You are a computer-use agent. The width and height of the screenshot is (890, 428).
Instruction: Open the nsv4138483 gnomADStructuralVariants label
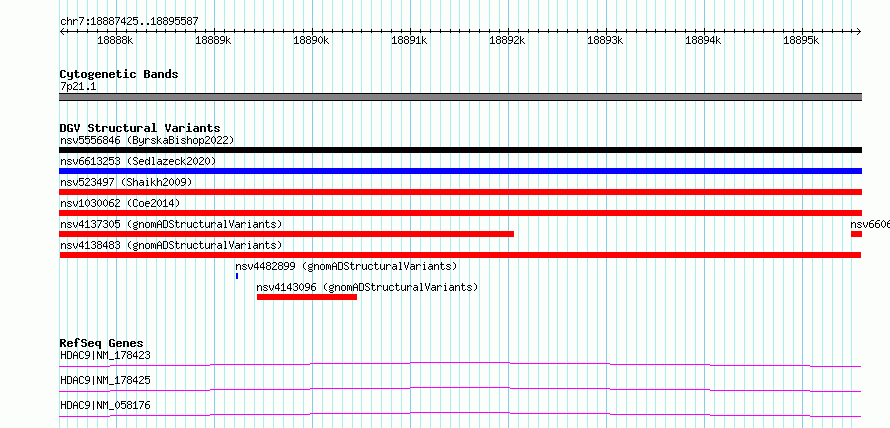coord(171,245)
